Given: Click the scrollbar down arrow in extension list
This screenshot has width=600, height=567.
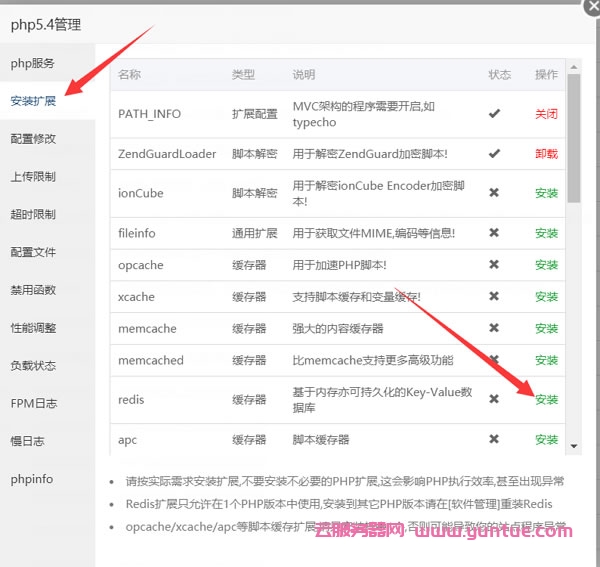Looking at the screenshot, I should 574,445.
